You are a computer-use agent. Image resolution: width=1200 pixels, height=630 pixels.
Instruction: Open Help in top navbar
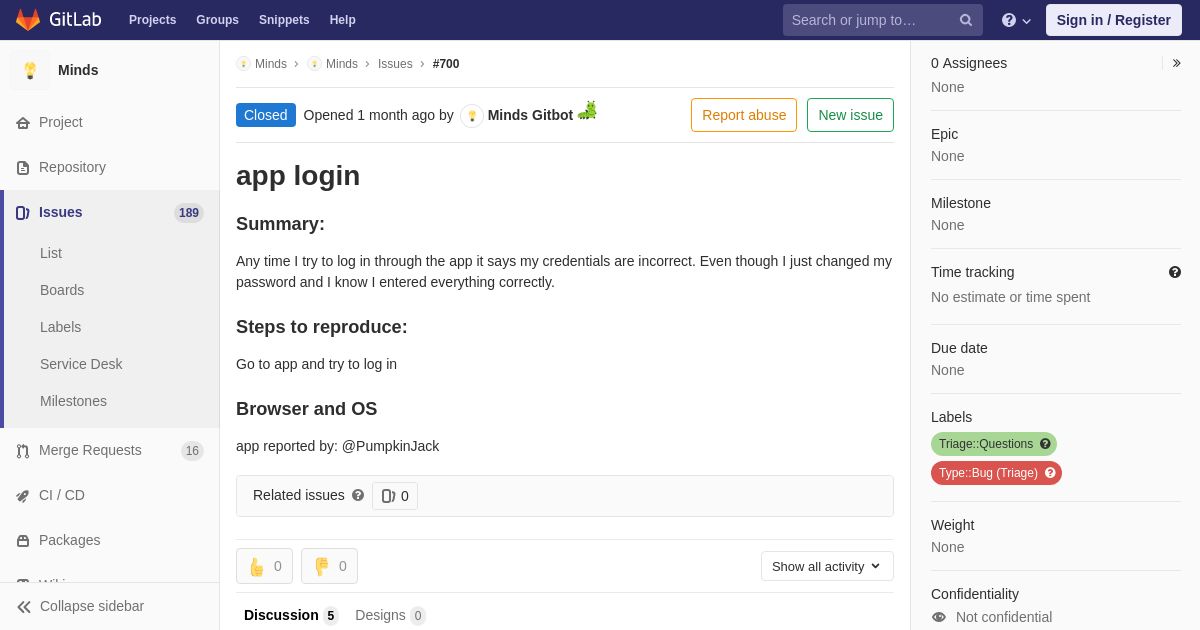(343, 20)
